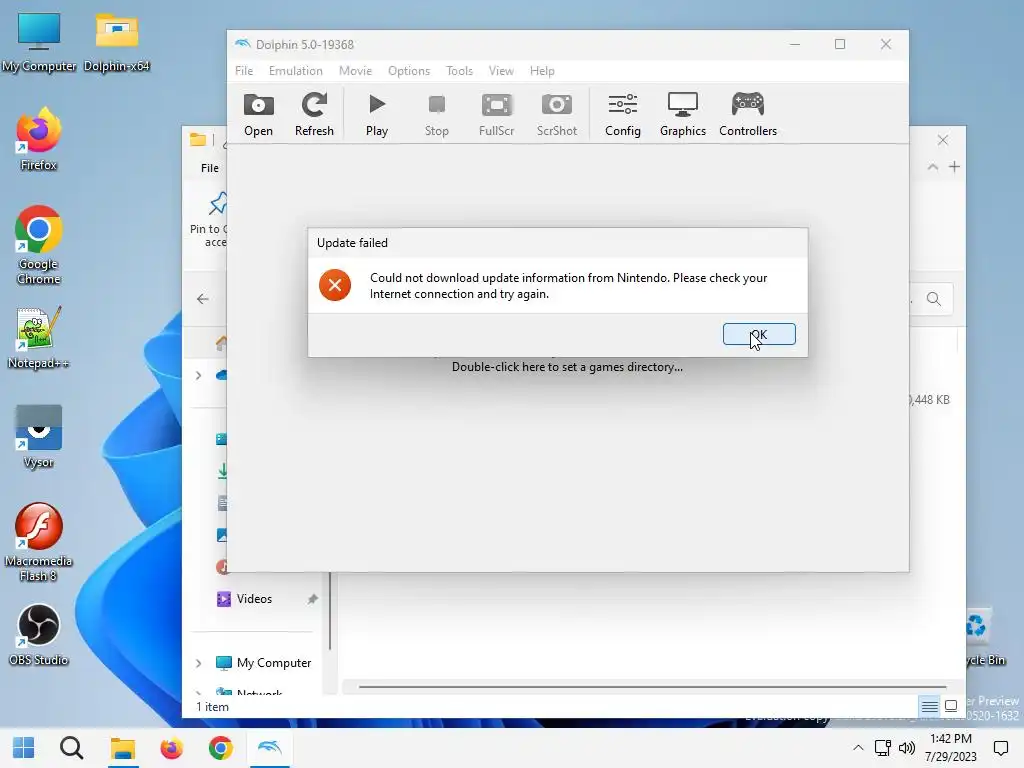Open Dolphin Controllers settings
Image resolution: width=1024 pixels, height=768 pixels.
[748, 115]
